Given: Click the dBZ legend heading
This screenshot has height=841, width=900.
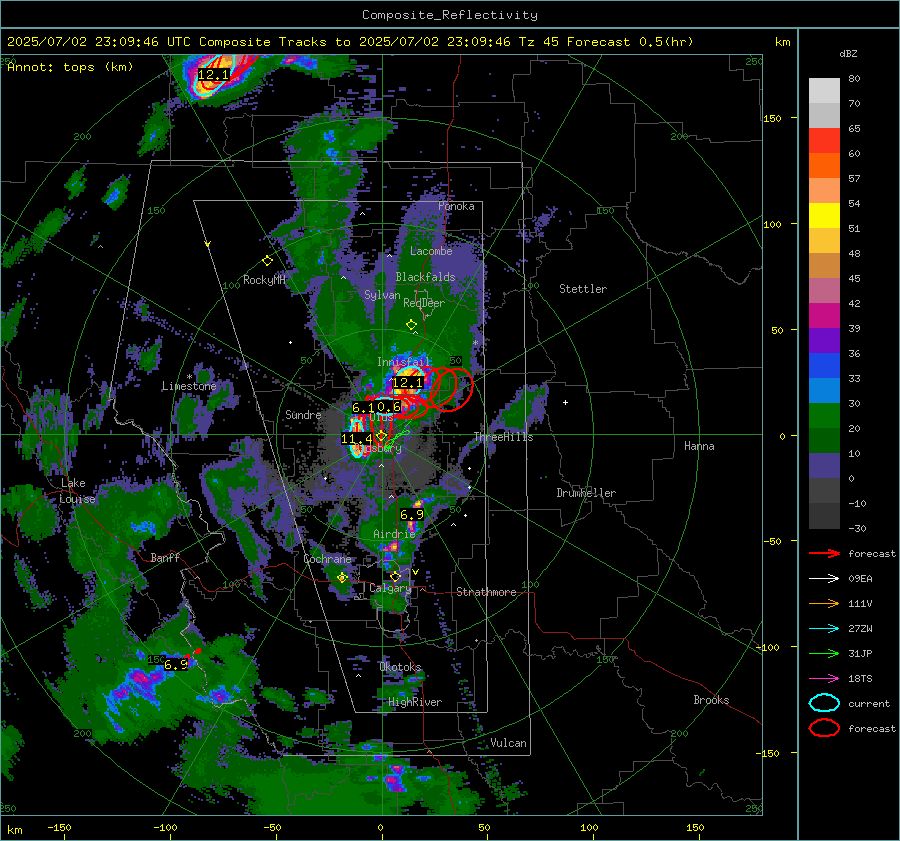Looking at the screenshot, I should coord(848,53).
